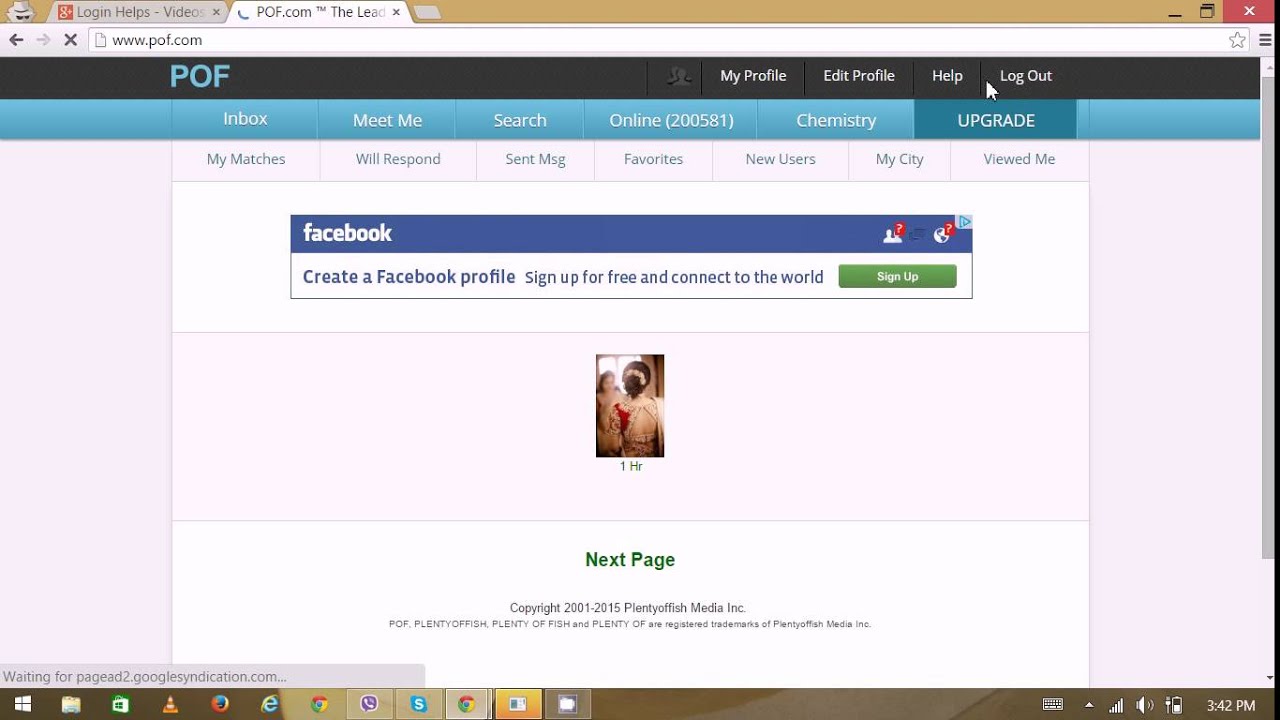Click the Next Page link
Screen dimensions: 1280x720
pos(630,560)
